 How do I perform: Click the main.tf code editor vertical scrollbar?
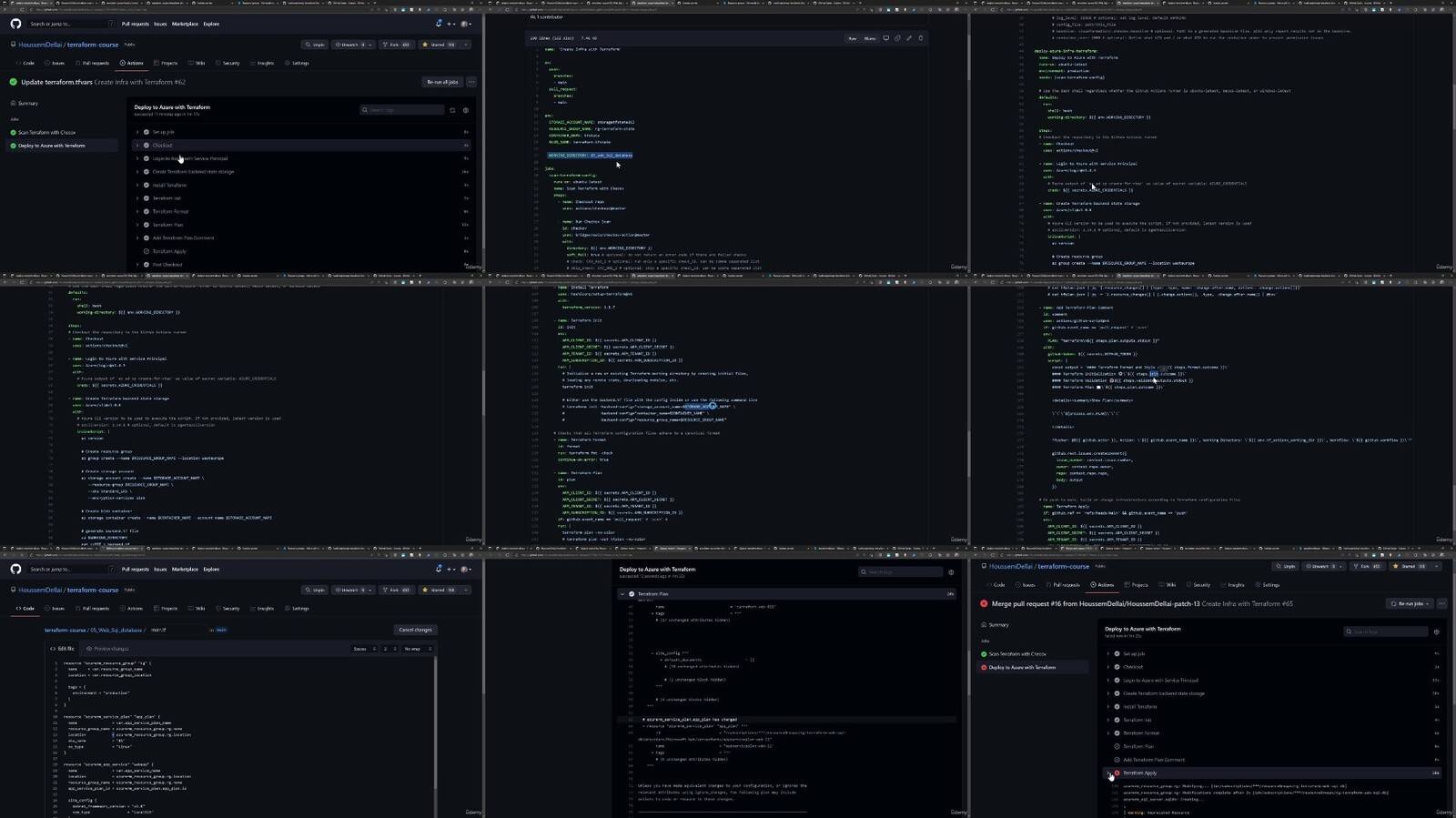435,735
